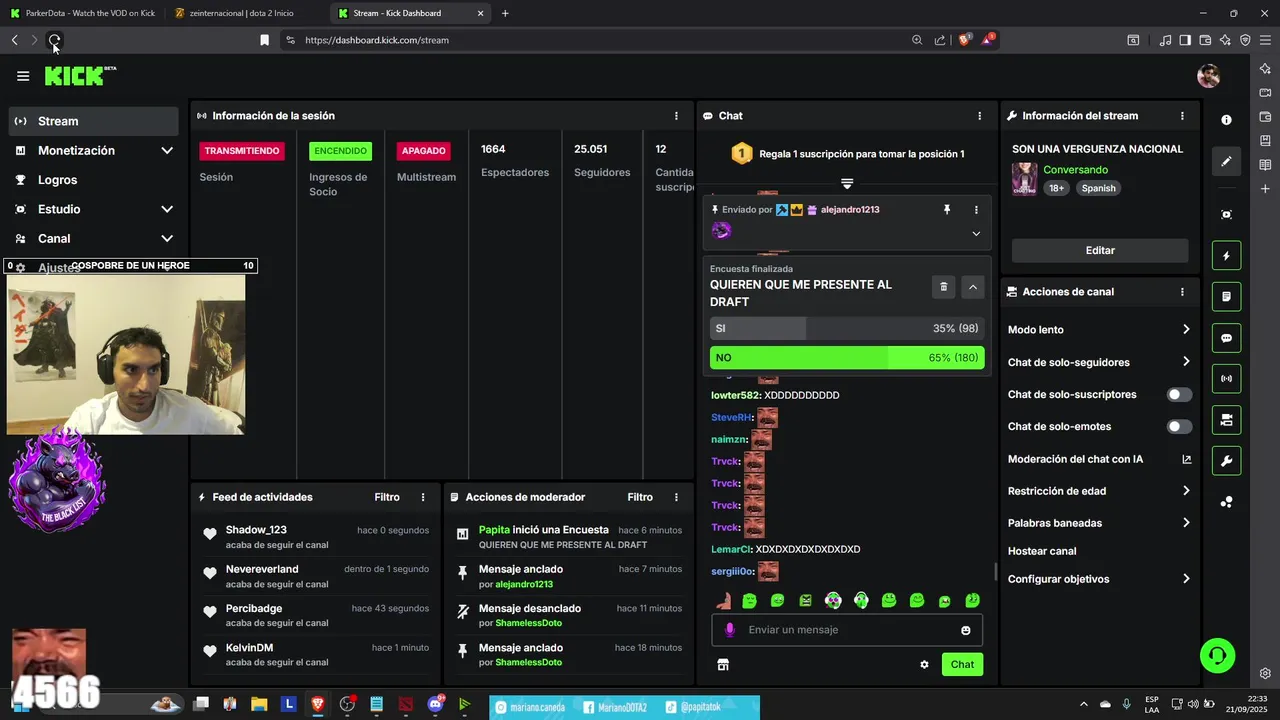Switch to ParkerDota VOD browser tab

click(83, 13)
